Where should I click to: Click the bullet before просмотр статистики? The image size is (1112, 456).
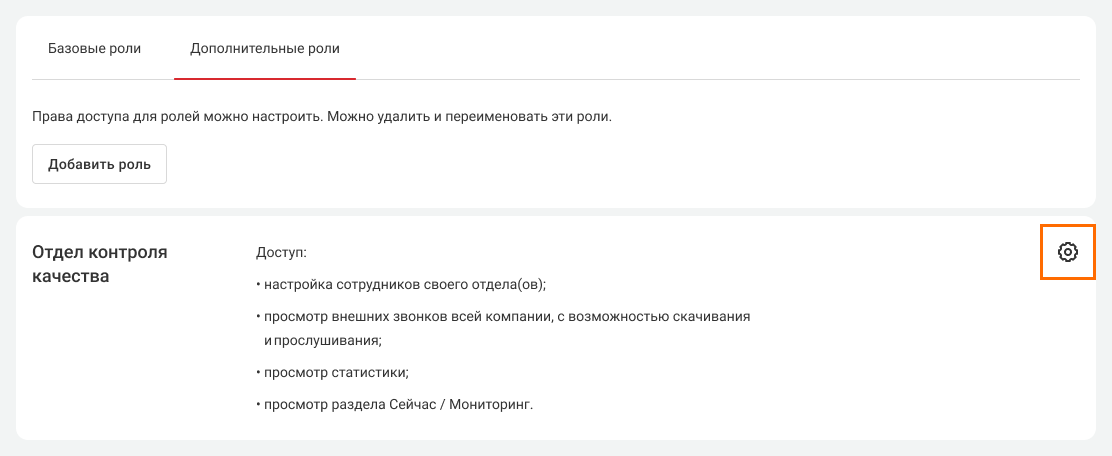tap(258, 373)
